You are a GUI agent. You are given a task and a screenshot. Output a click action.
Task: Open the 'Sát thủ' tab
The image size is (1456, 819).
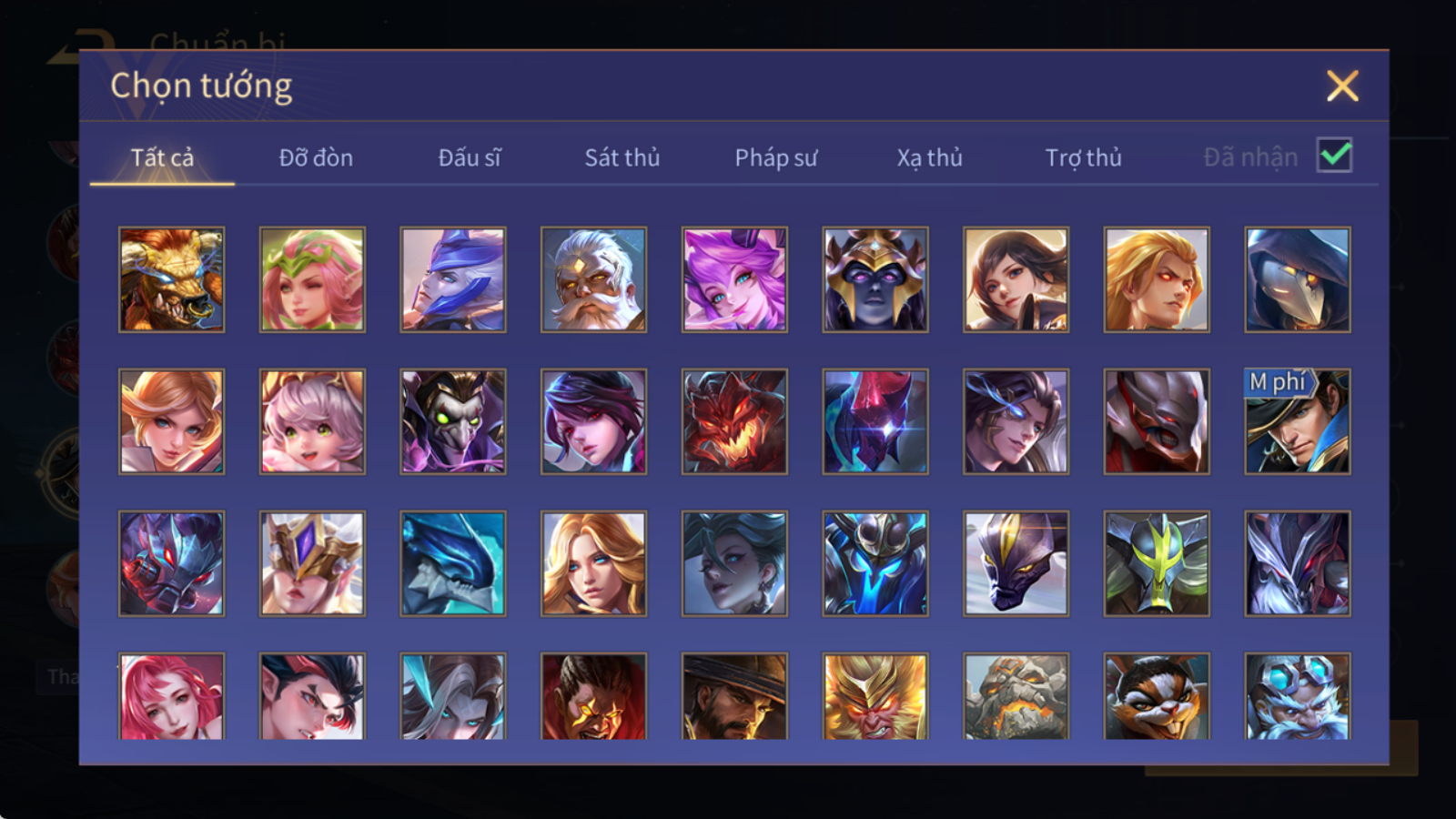pos(622,157)
